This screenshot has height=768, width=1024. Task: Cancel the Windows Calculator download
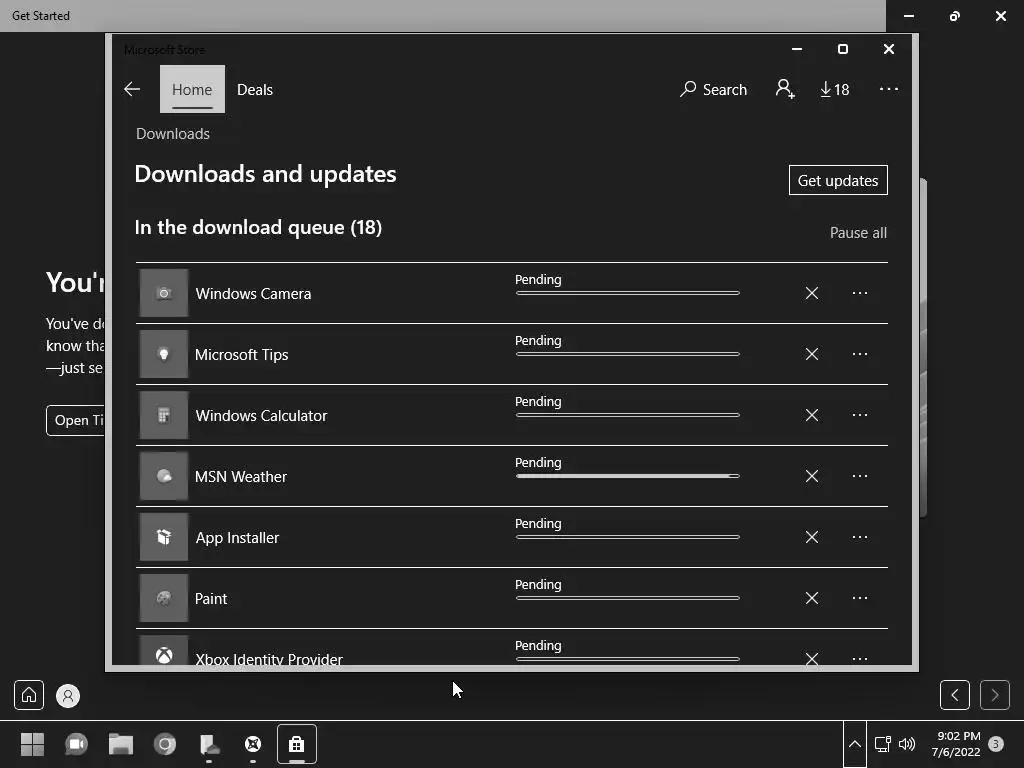[812, 415]
